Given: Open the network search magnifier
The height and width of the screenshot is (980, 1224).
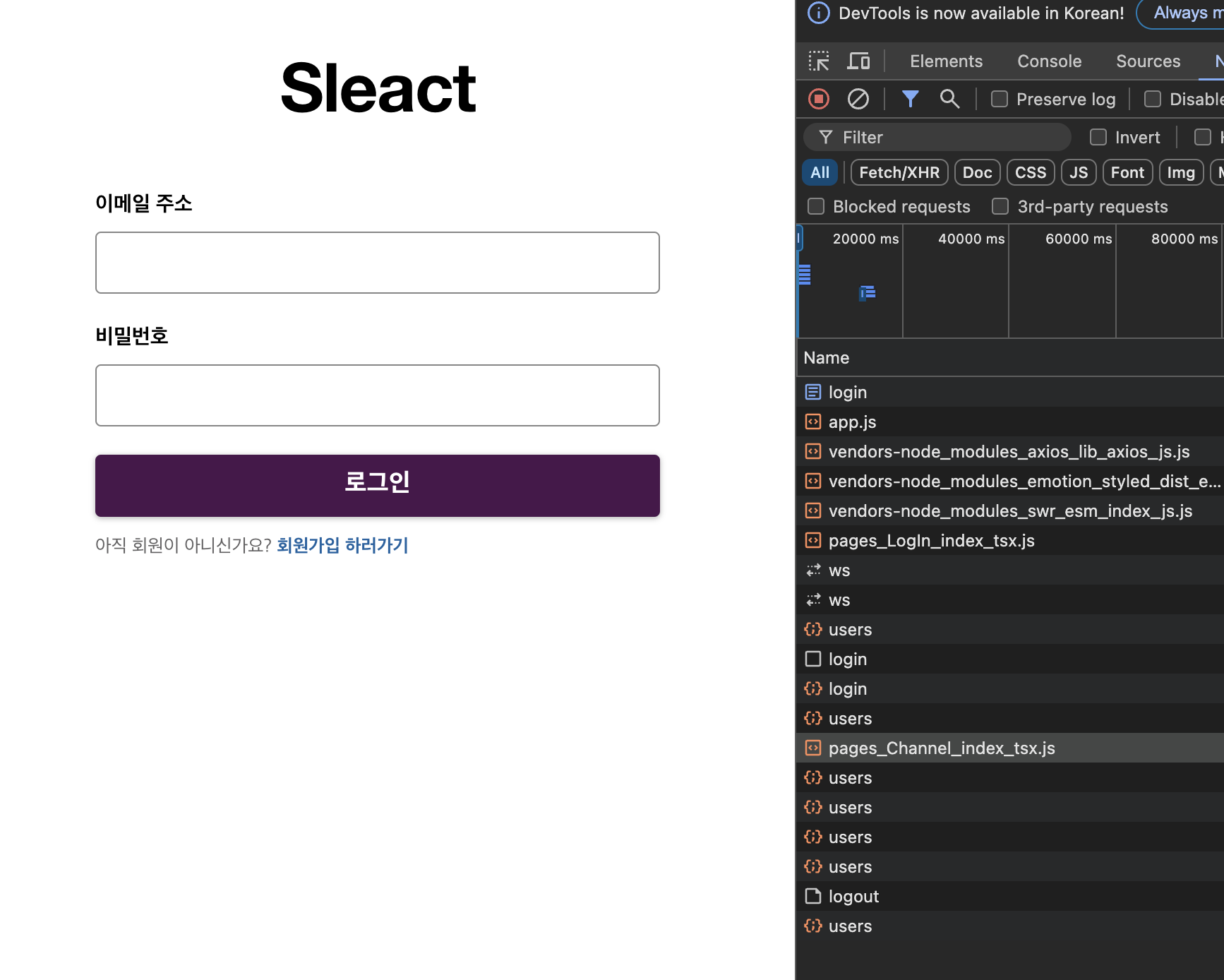Looking at the screenshot, I should pyautogui.click(x=949, y=99).
